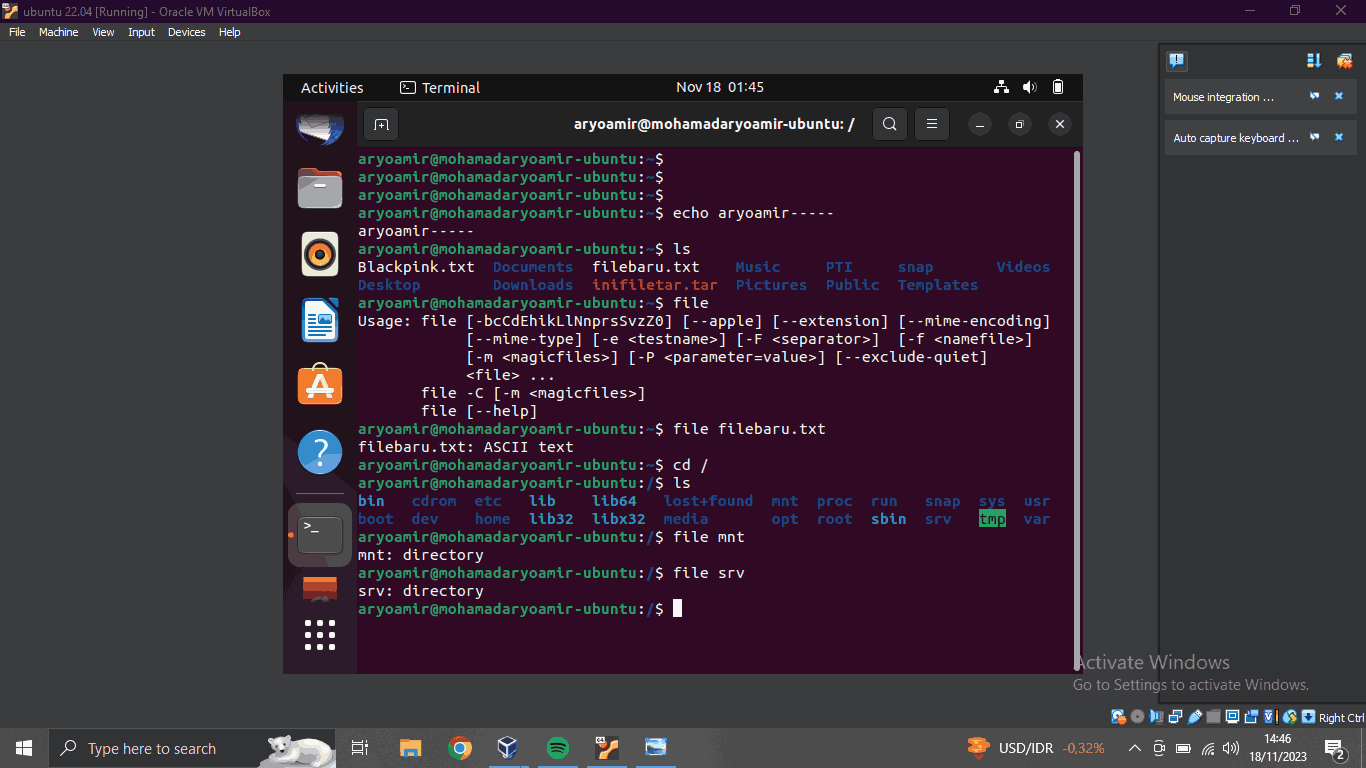Viewport: 1366px width, 768px height.
Task: Open the VirtualBox Machine menu
Action: 58,32
